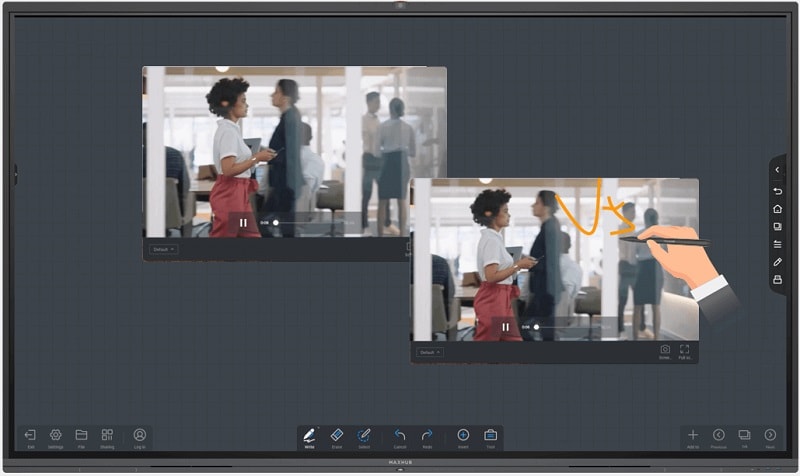Open Default dropdown under lower-right video
Viewport: 800px width, 476px height.
[x=430, y=353]
